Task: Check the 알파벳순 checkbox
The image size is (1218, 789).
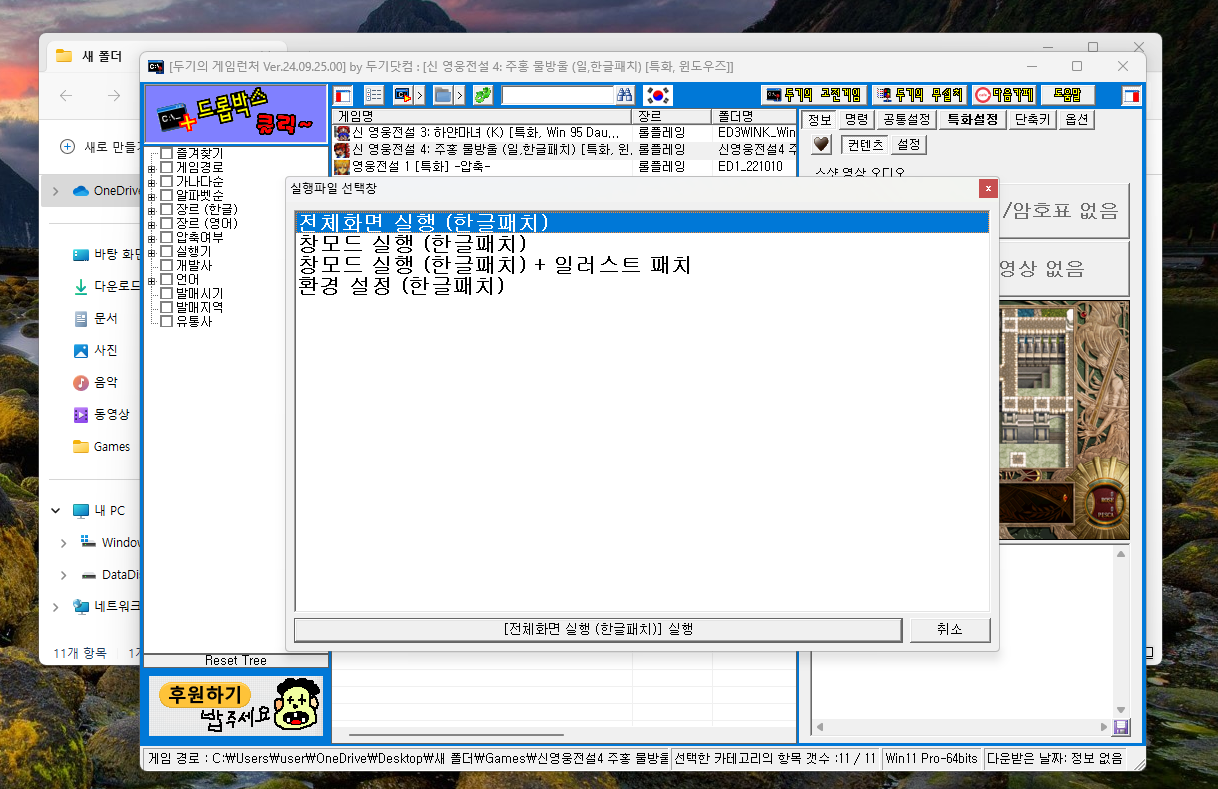Action: tap(167, 195)
